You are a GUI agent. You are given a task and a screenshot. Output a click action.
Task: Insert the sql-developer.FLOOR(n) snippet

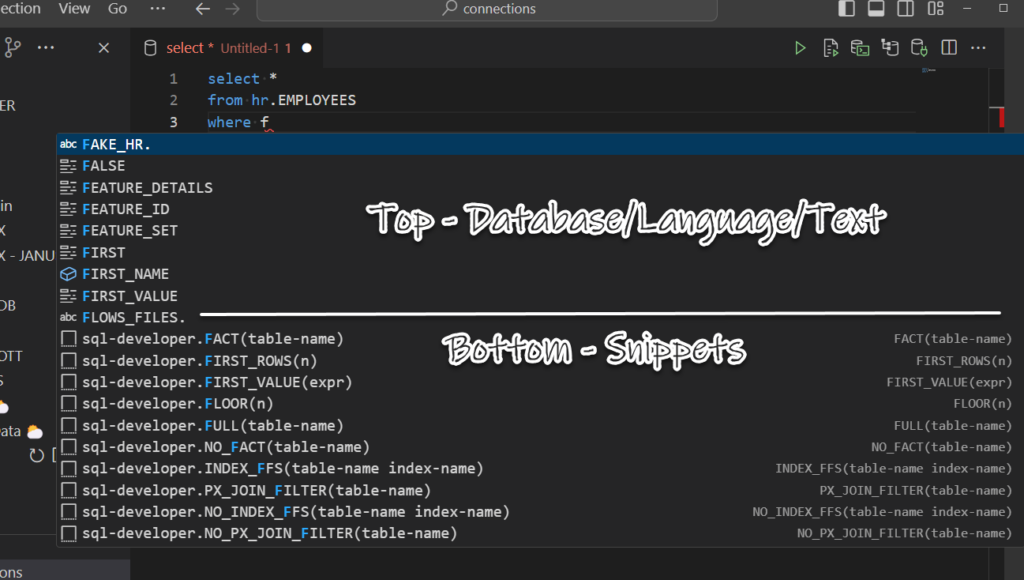tap(540, 404)
